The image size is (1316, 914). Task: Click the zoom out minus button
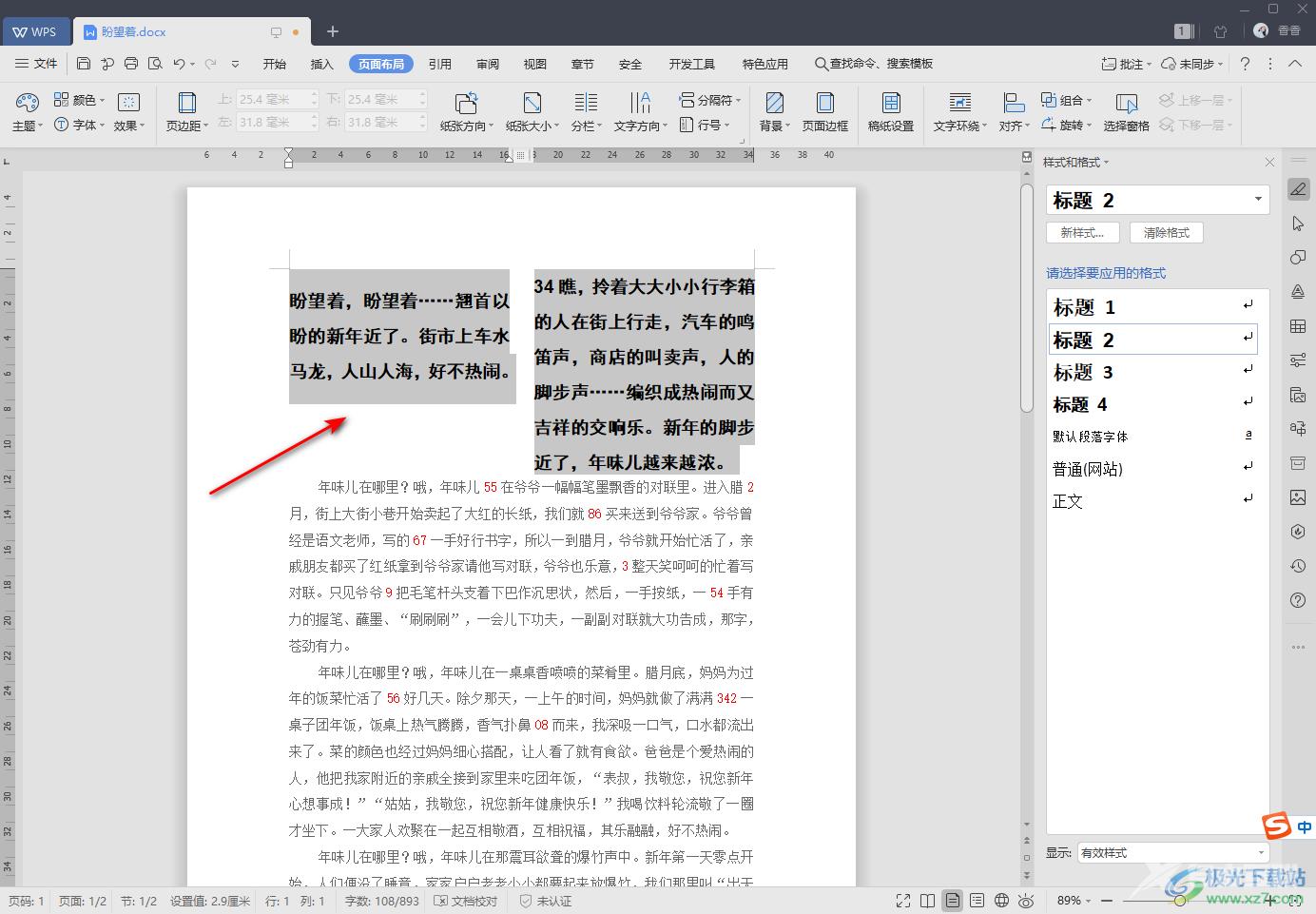coord(1109,901)
